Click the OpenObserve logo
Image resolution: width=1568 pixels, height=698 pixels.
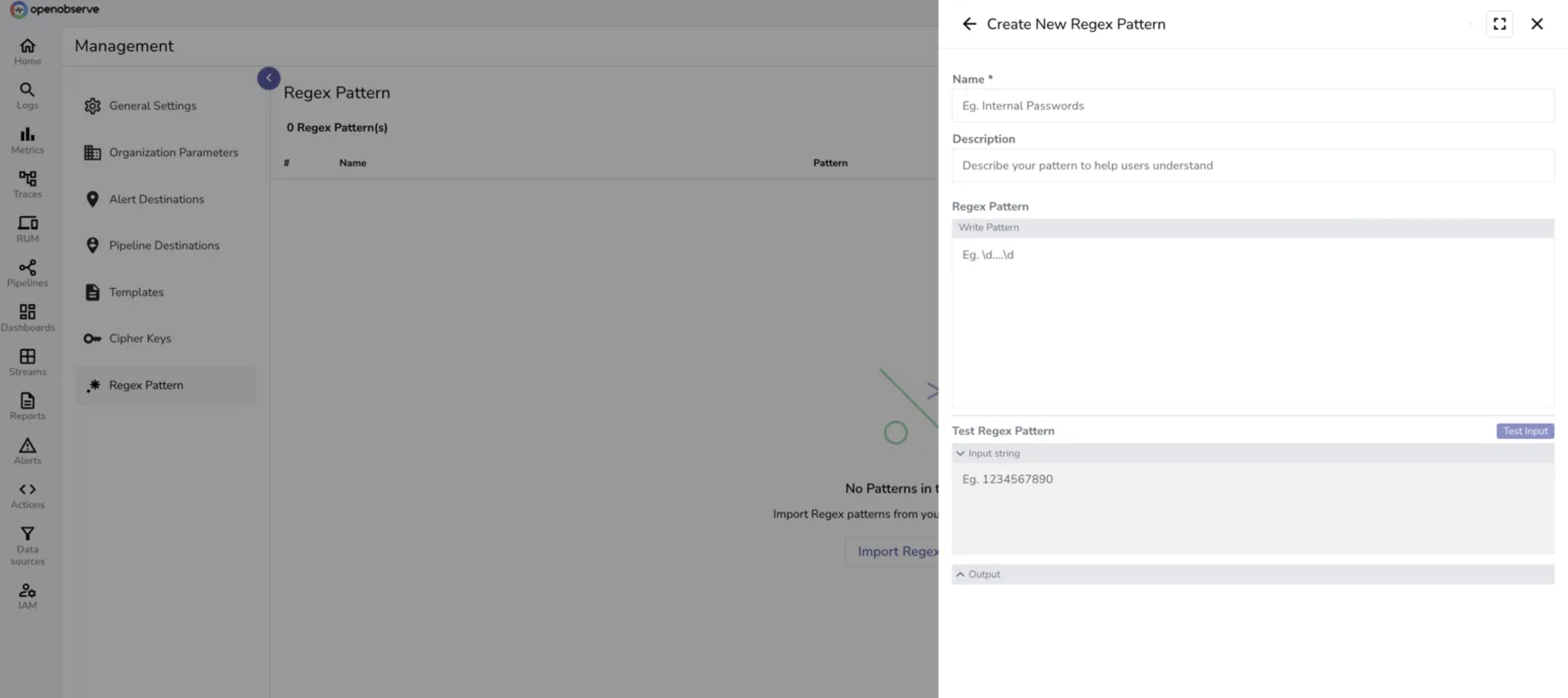(55, 9)
